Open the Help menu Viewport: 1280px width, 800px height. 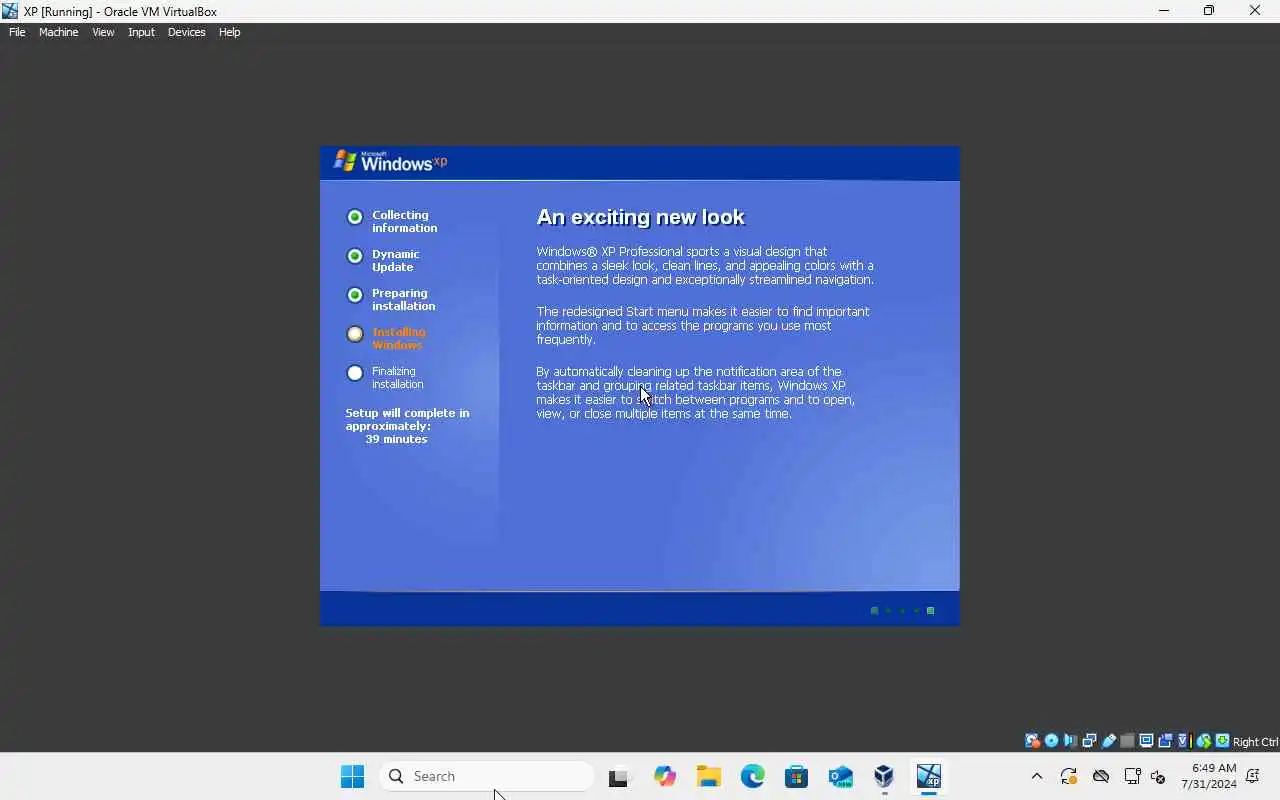229,32
